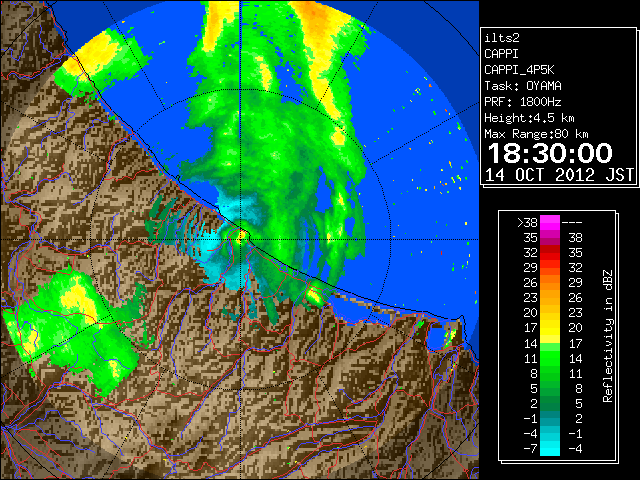Click the Height:4.5 km text
640x480 pixels.
tap(529, 118)
